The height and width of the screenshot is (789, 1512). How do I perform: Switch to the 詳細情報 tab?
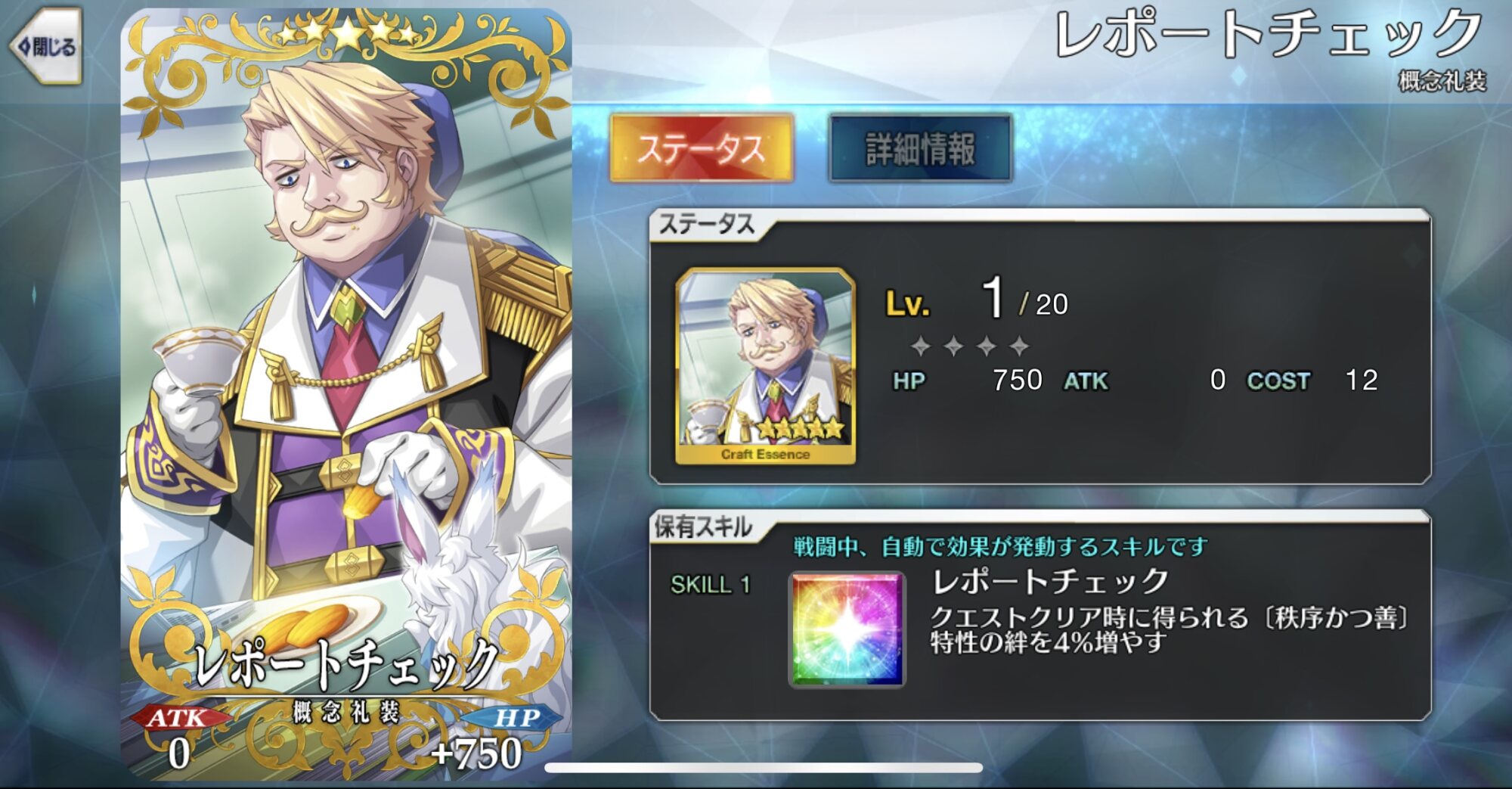tap(920, 148)
